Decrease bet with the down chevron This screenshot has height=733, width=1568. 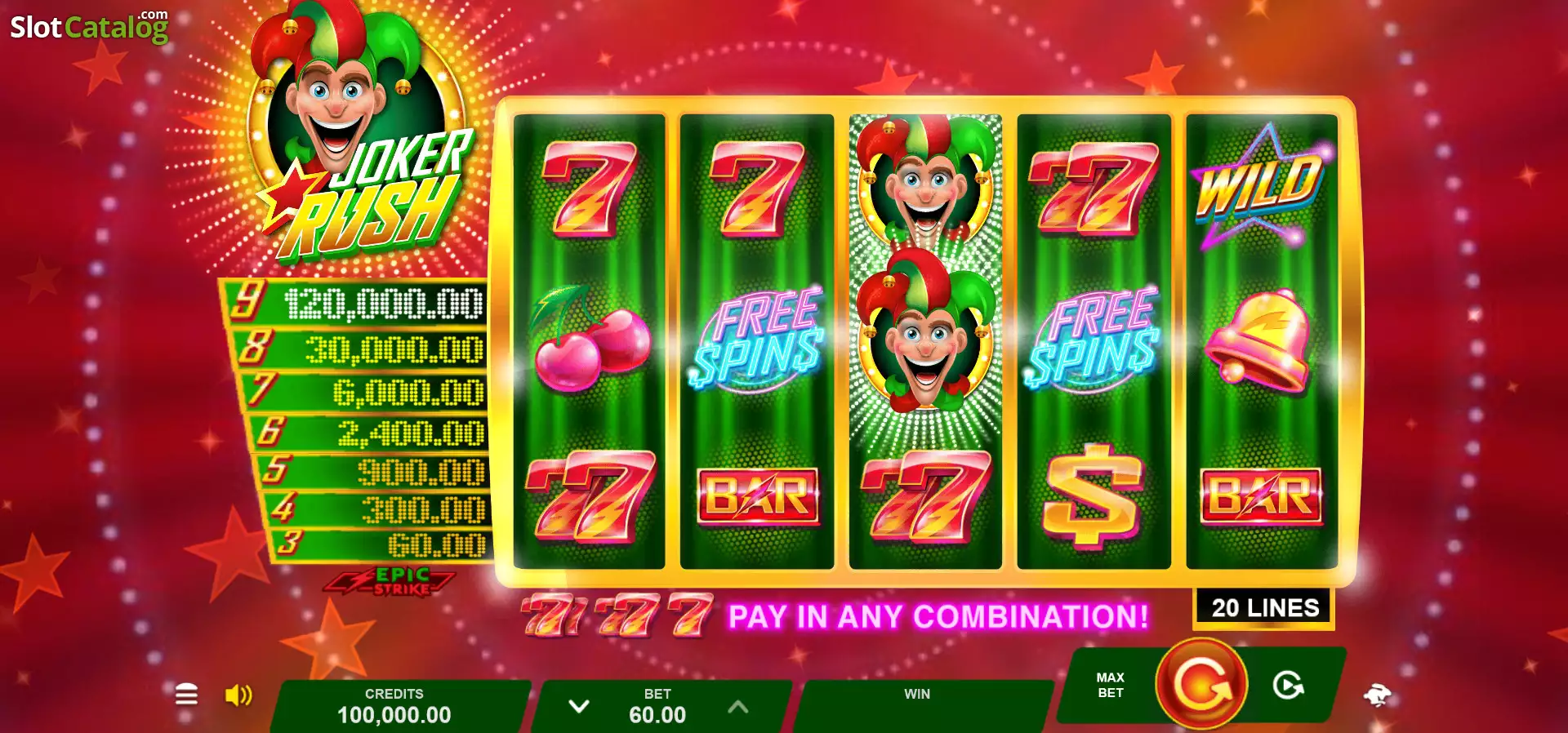[579, 706]
